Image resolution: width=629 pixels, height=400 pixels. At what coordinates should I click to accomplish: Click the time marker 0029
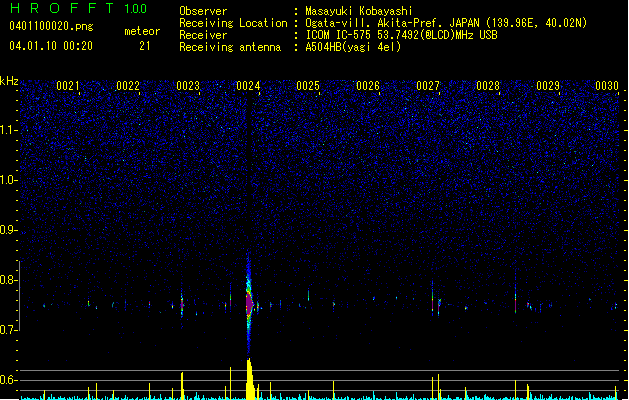[548, 86]
